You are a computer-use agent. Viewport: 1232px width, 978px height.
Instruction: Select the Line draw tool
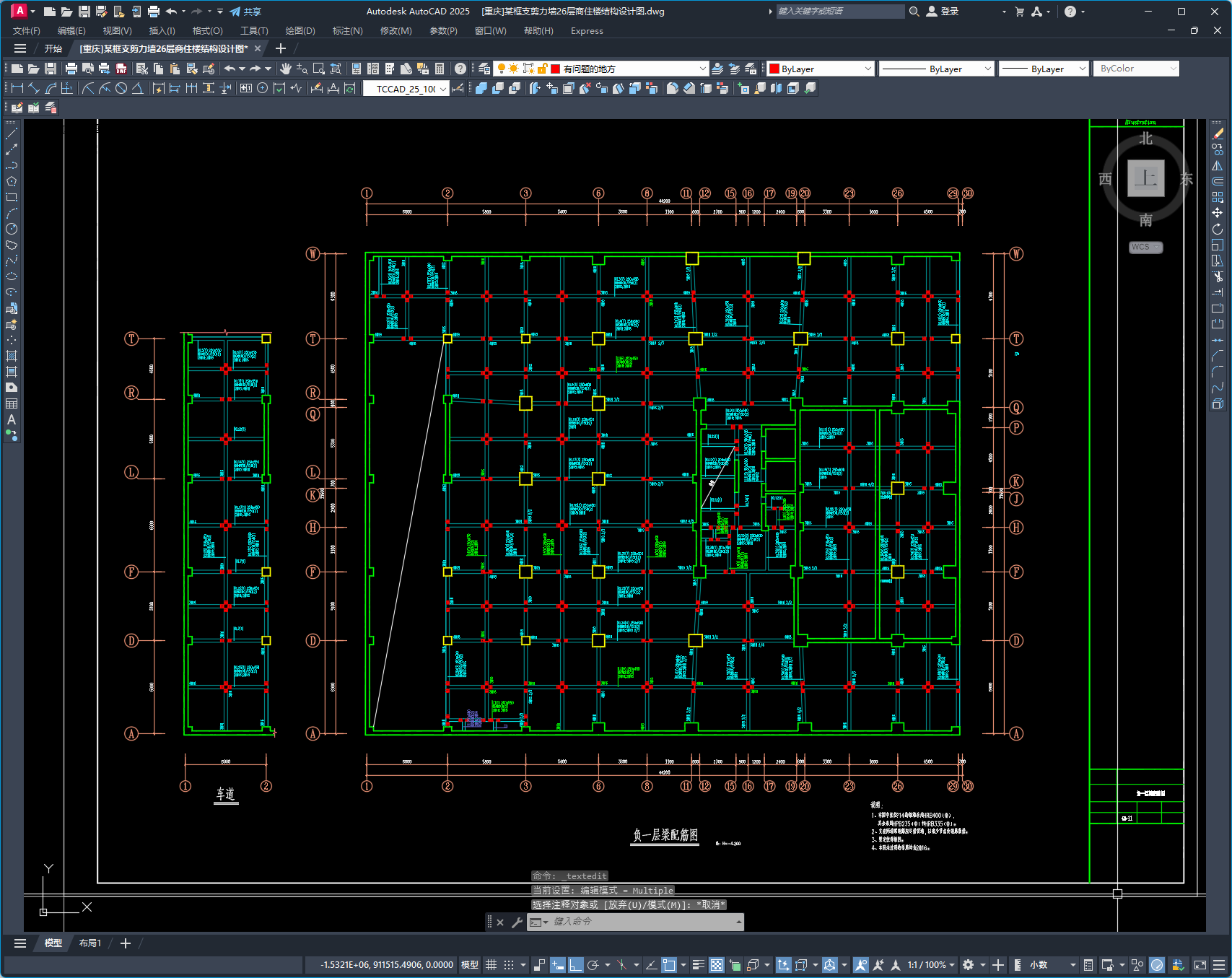(x=12, y=134)
